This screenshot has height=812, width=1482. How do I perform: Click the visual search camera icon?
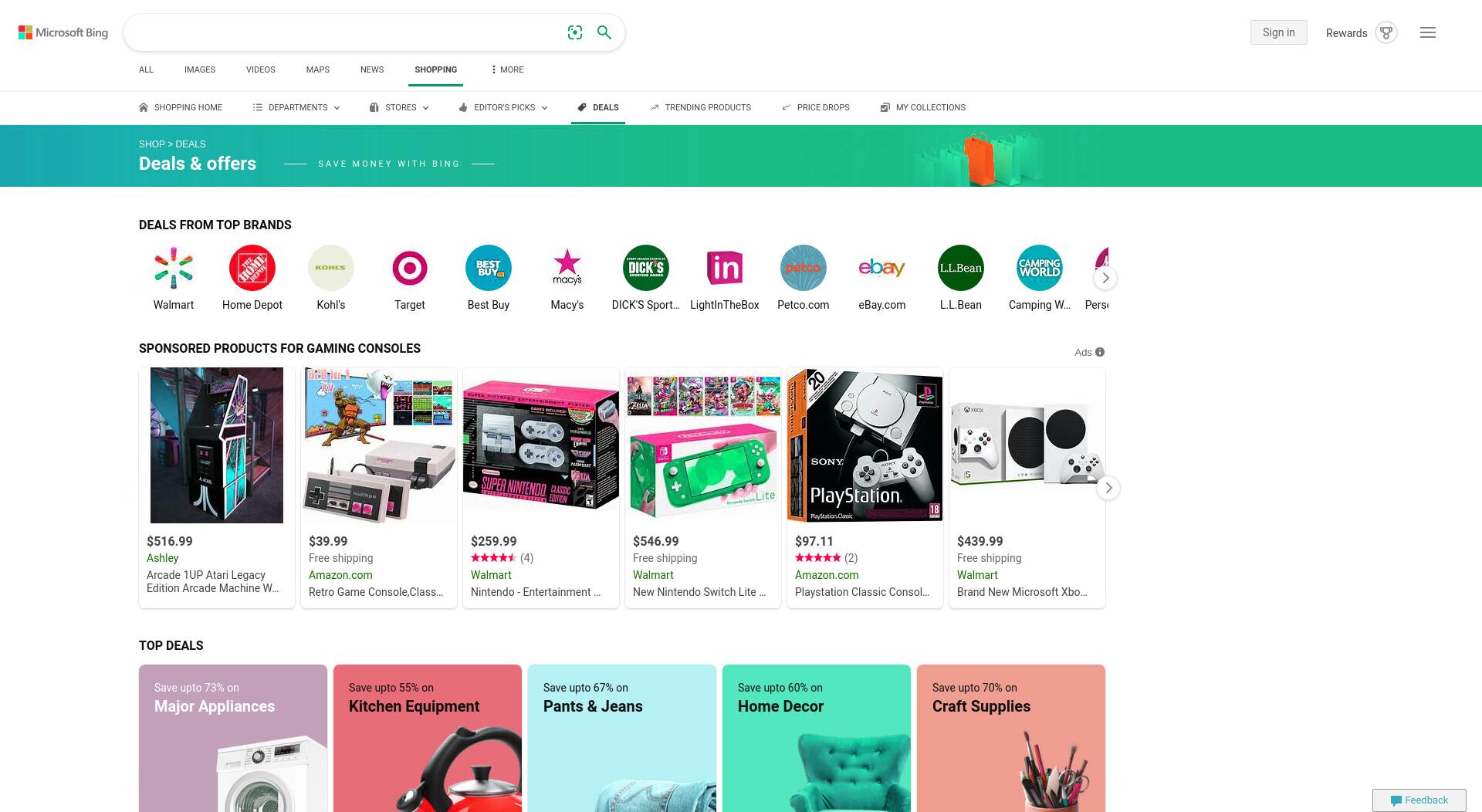[574, 32]
